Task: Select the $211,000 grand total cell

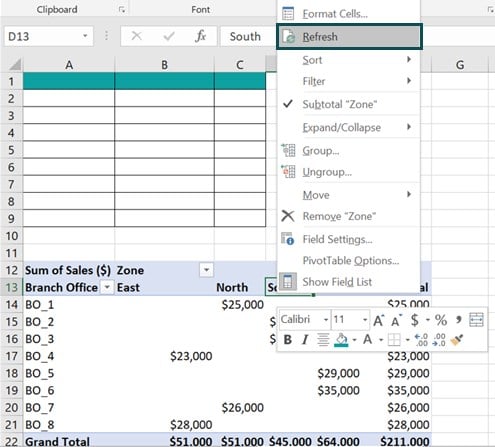Action: pyautogui.click(x=397, y=441)
